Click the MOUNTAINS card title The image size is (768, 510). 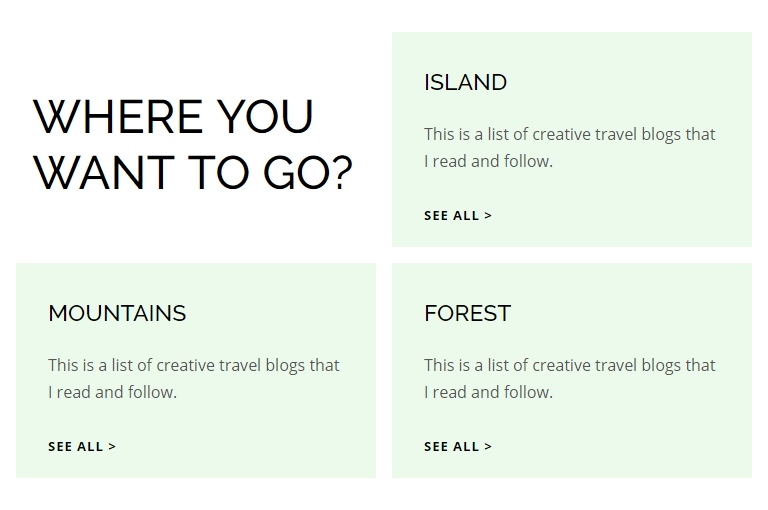[x=117, y=313]
